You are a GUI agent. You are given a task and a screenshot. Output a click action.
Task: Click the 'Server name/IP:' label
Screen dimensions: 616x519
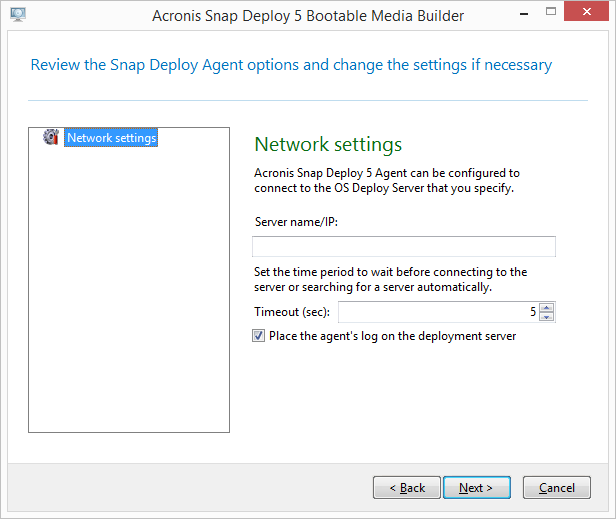[x=296, y=222]
